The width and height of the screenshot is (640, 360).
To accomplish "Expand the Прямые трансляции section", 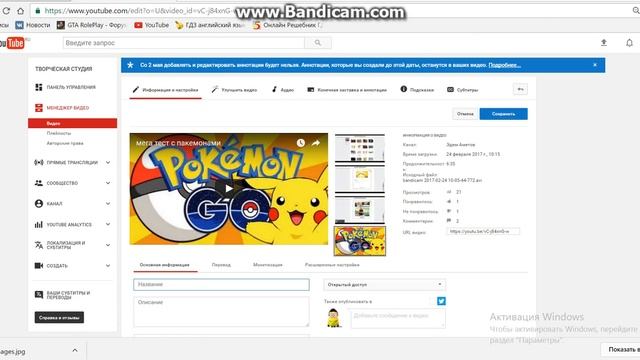I will pos(108,162).
